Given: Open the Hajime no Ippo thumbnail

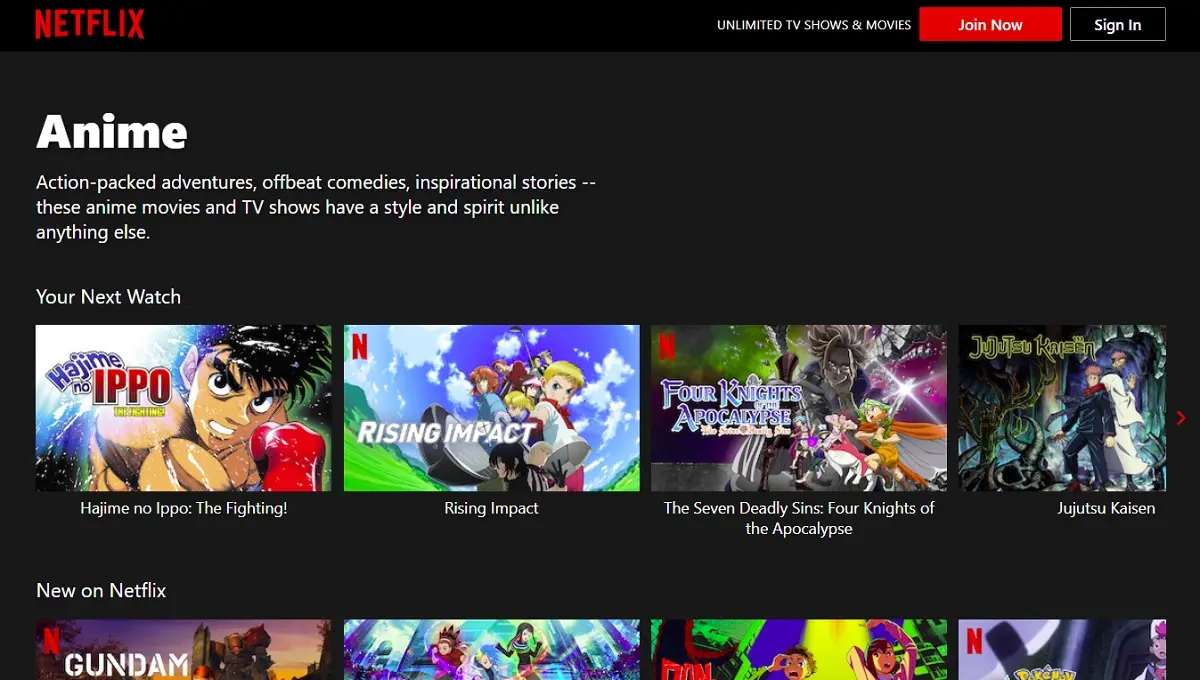Looking at the screenshot, I should click(183, 408).
